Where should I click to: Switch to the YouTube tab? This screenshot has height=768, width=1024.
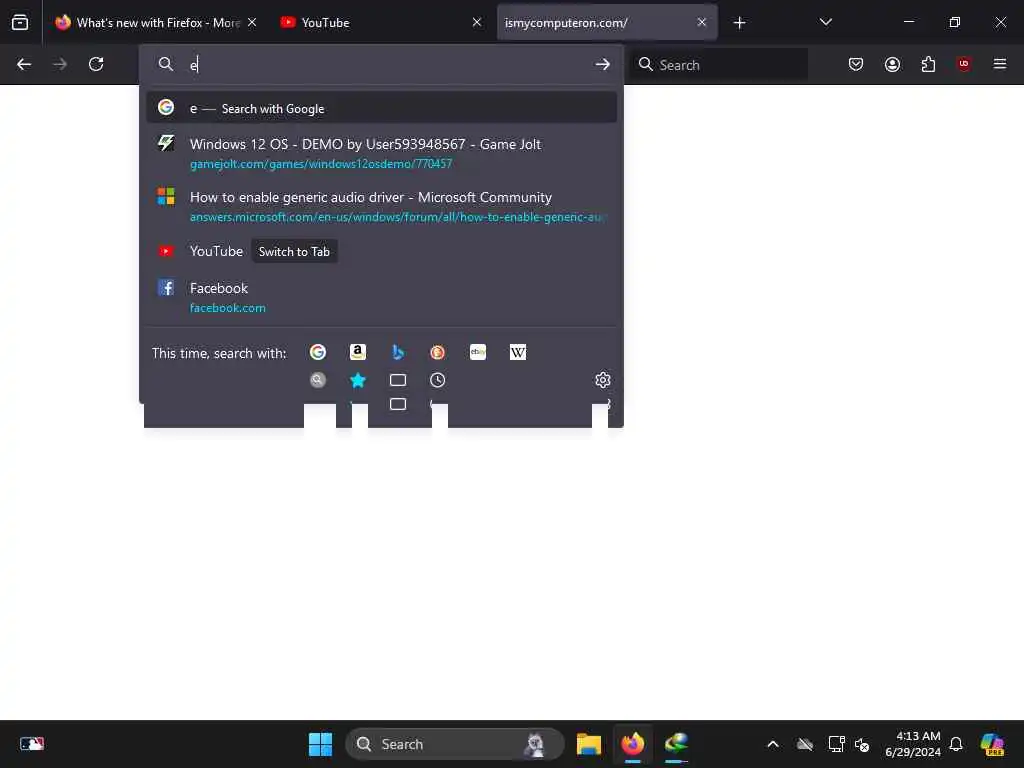click(381, 22)
